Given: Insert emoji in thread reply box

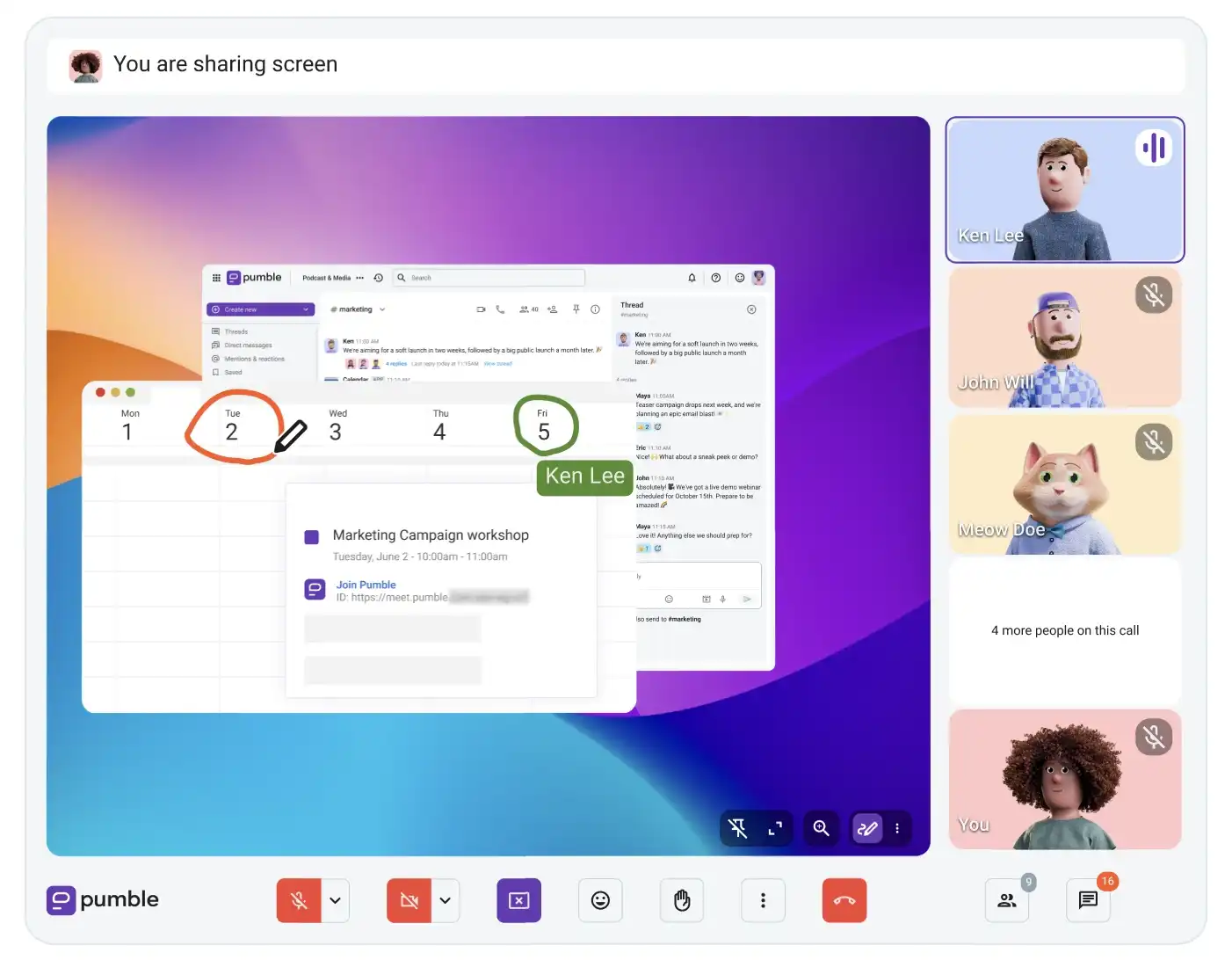Looking at the screenshot, I should (x=669, y=599).
